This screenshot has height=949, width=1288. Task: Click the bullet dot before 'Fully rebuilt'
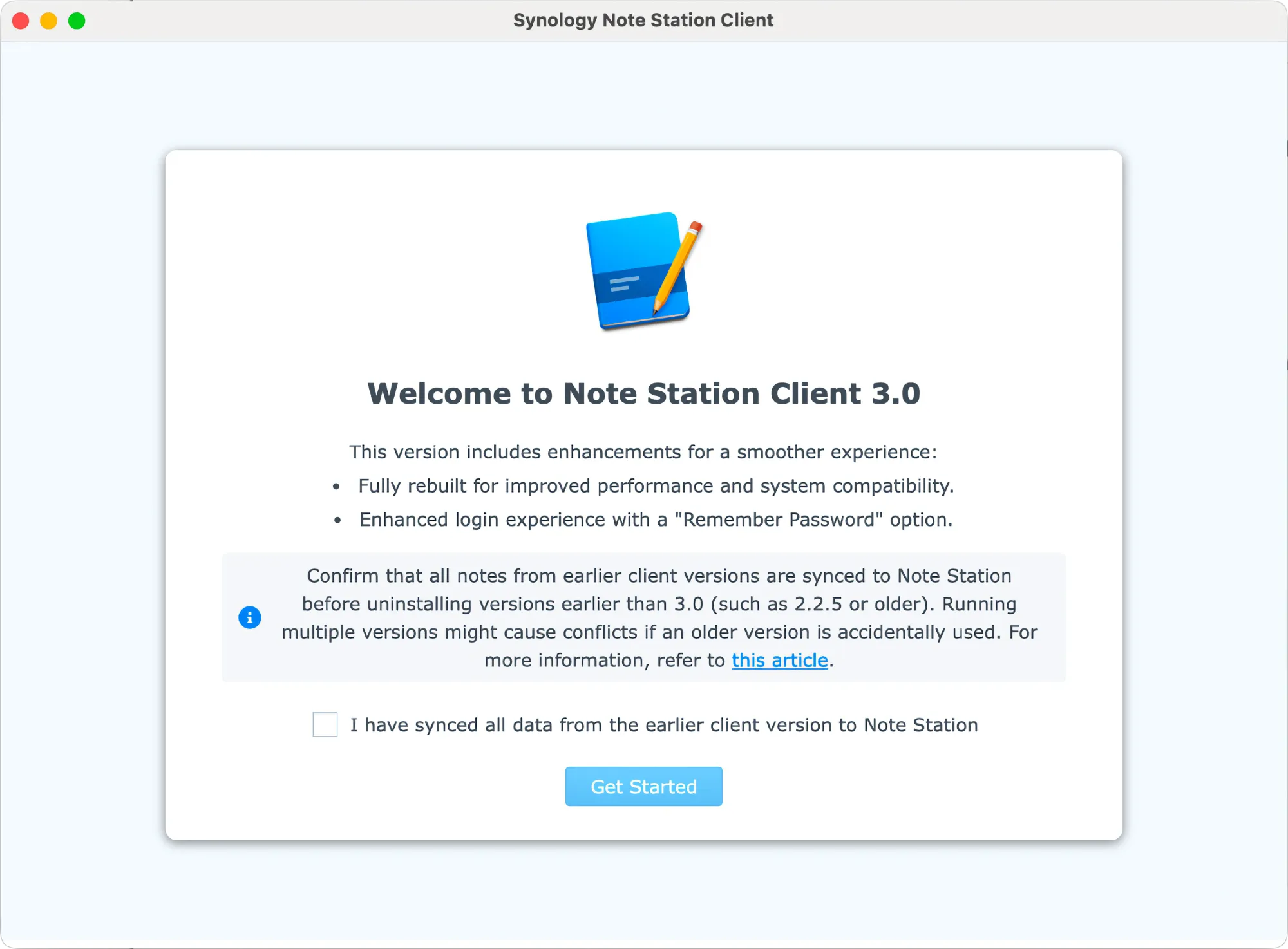336,487
